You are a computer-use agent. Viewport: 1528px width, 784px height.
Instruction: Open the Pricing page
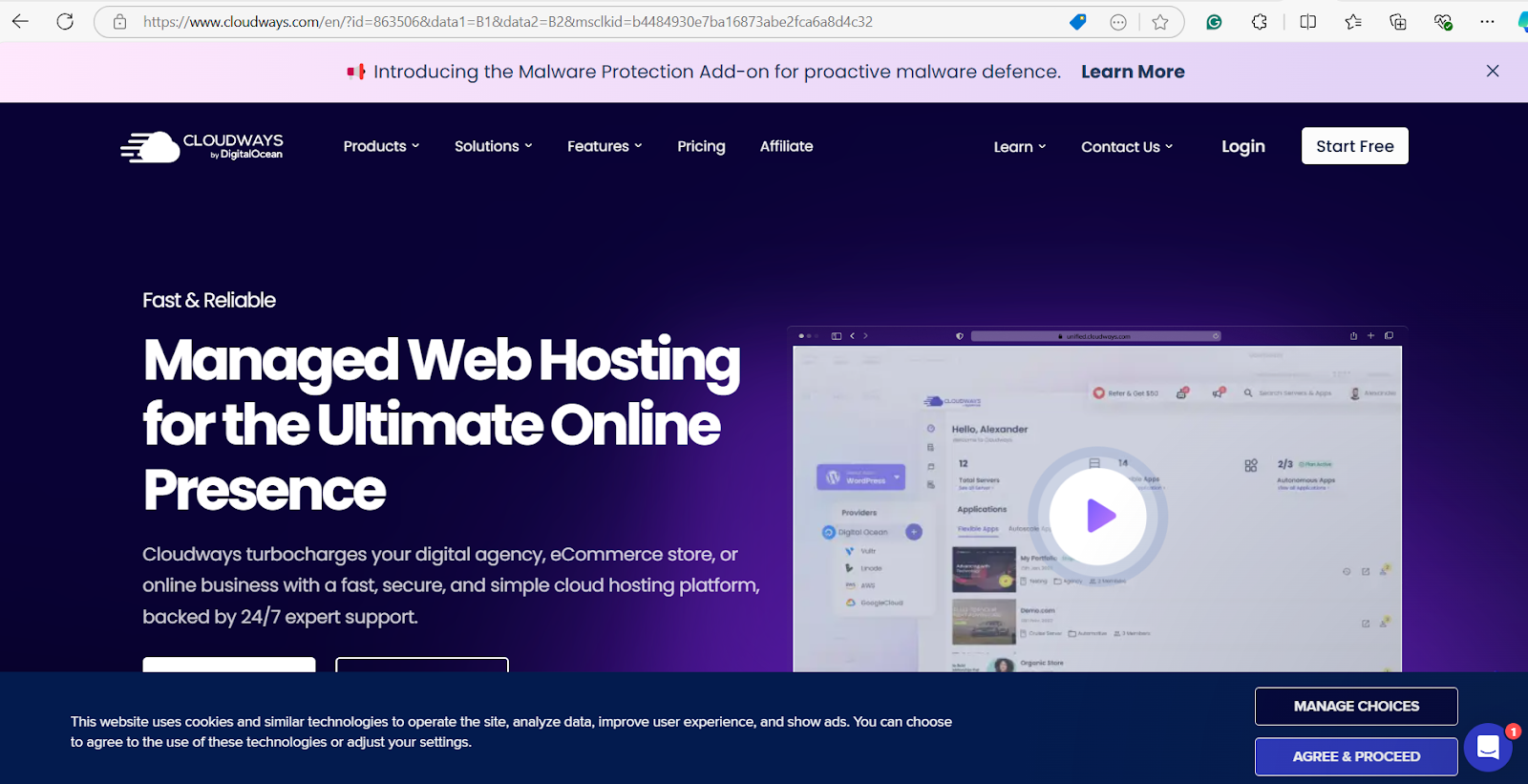(701, 146)
